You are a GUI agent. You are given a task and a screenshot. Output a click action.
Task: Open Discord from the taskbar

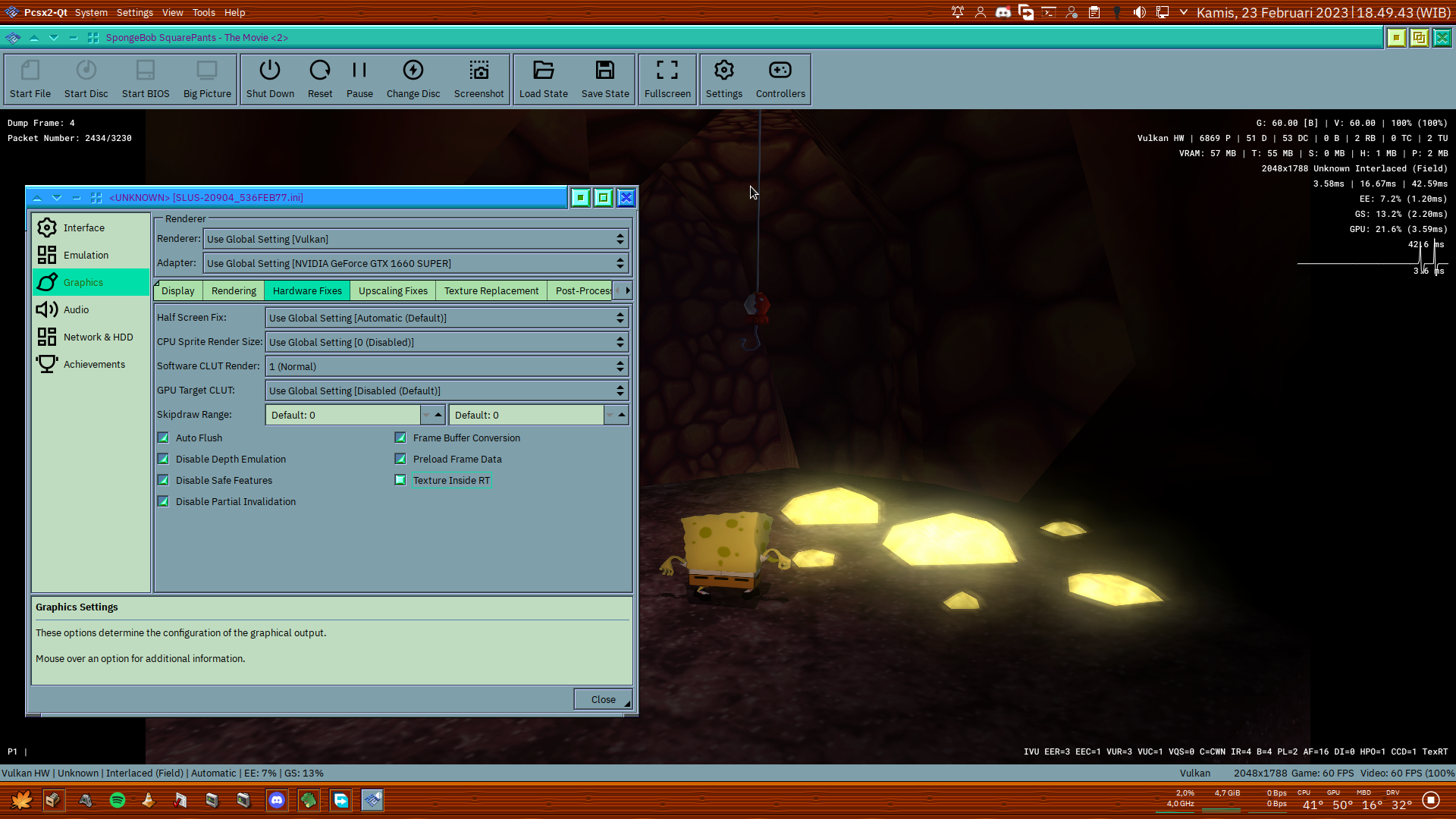pyautogui.click(x=277, y=800)
